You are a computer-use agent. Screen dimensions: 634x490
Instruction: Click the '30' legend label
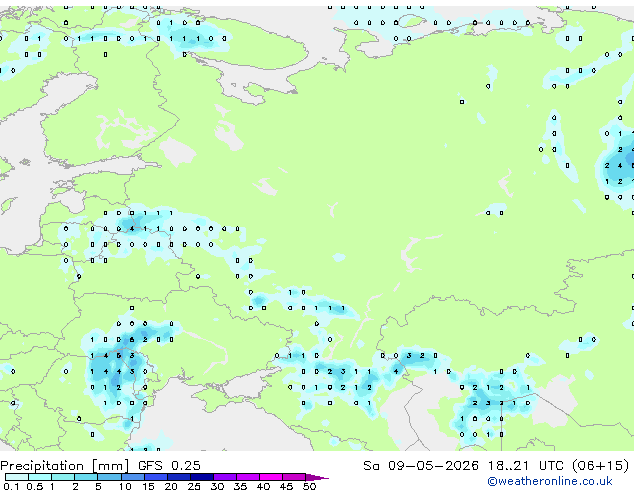217,486
